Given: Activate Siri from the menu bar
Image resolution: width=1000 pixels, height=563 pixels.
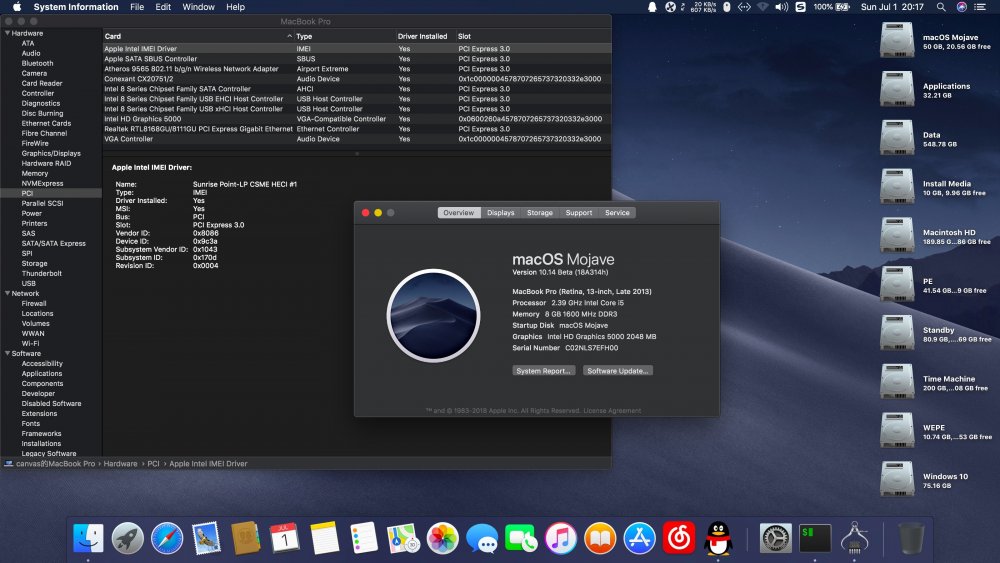Looking at the screenshot, I should click(x=962, y=7).
